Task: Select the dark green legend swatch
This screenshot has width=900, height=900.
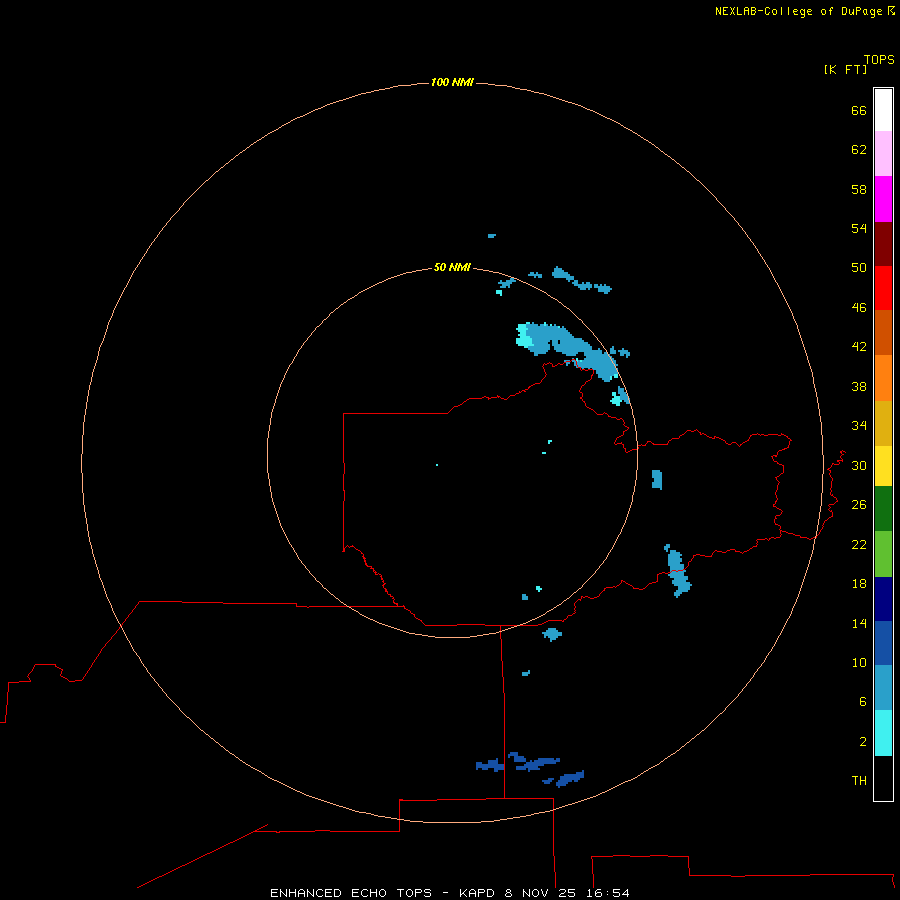Action: 883,509
